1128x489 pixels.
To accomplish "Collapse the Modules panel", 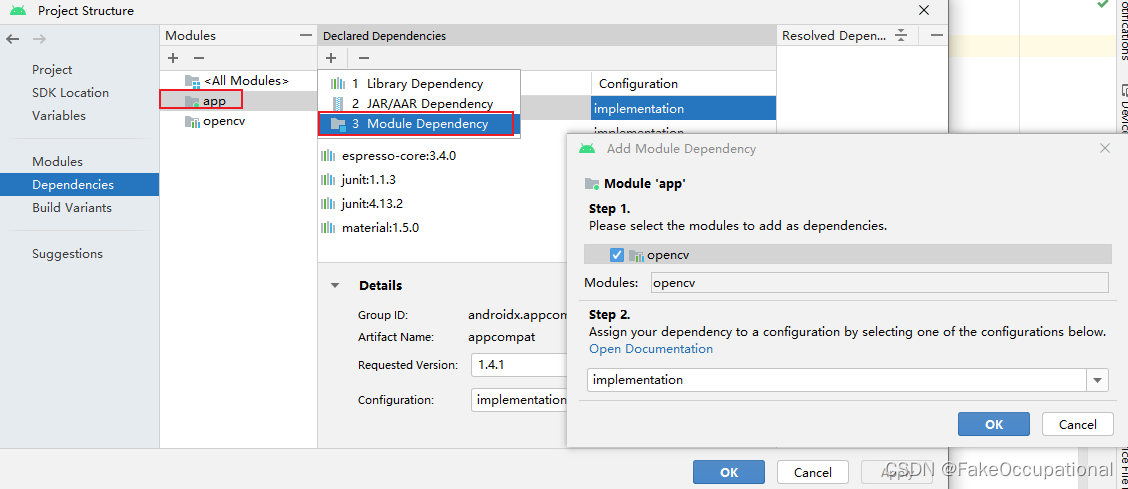I will pos(306,35).
